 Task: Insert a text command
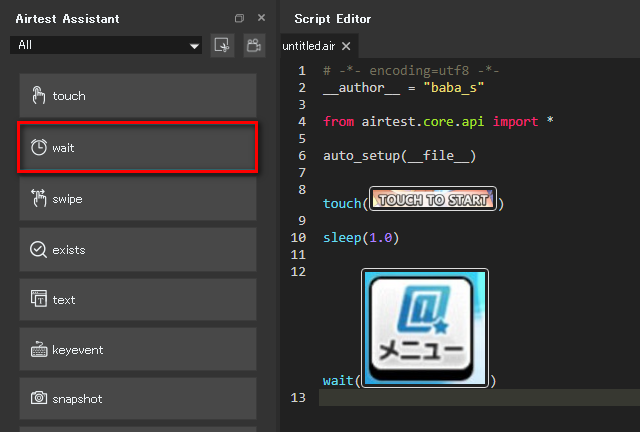coord(138,299)
